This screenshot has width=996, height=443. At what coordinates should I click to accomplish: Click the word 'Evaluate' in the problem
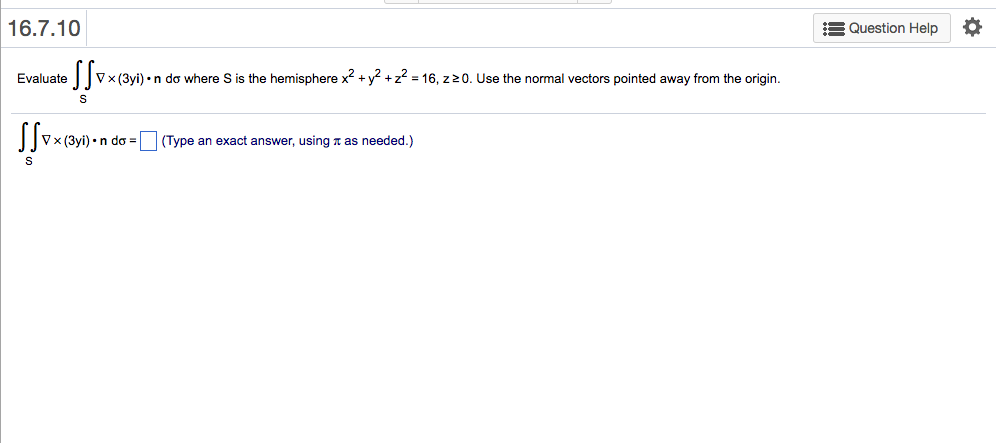[42, 79]
